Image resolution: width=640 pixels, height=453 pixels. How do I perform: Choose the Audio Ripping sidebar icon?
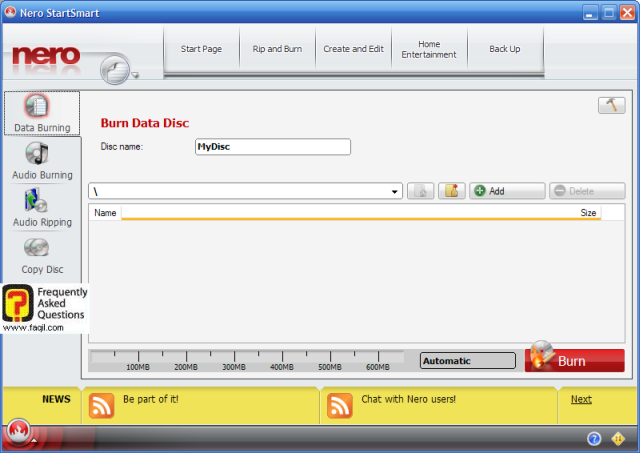click(42, 208)
